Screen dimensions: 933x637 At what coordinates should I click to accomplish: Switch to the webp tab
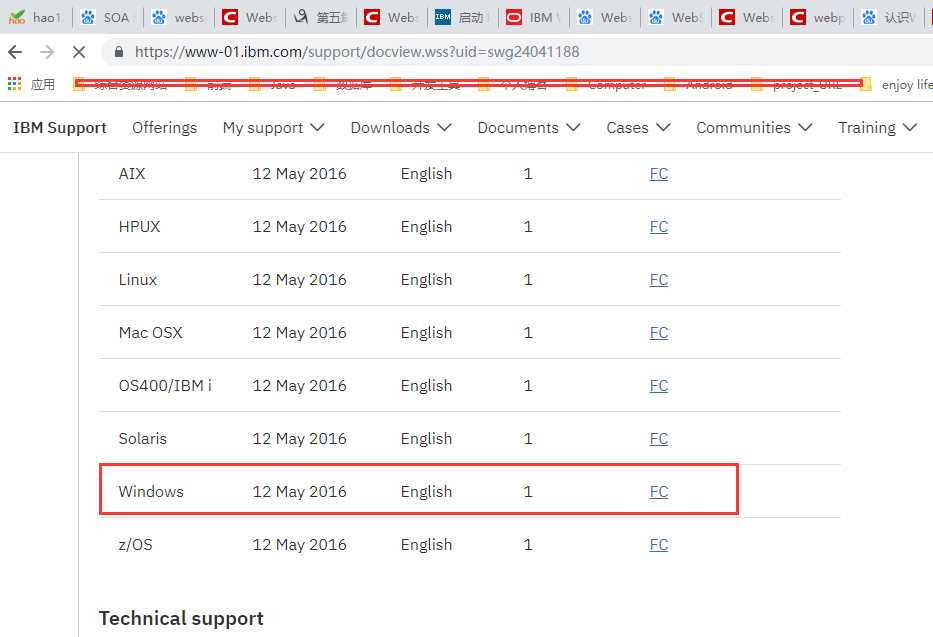[x=818, y=17]
